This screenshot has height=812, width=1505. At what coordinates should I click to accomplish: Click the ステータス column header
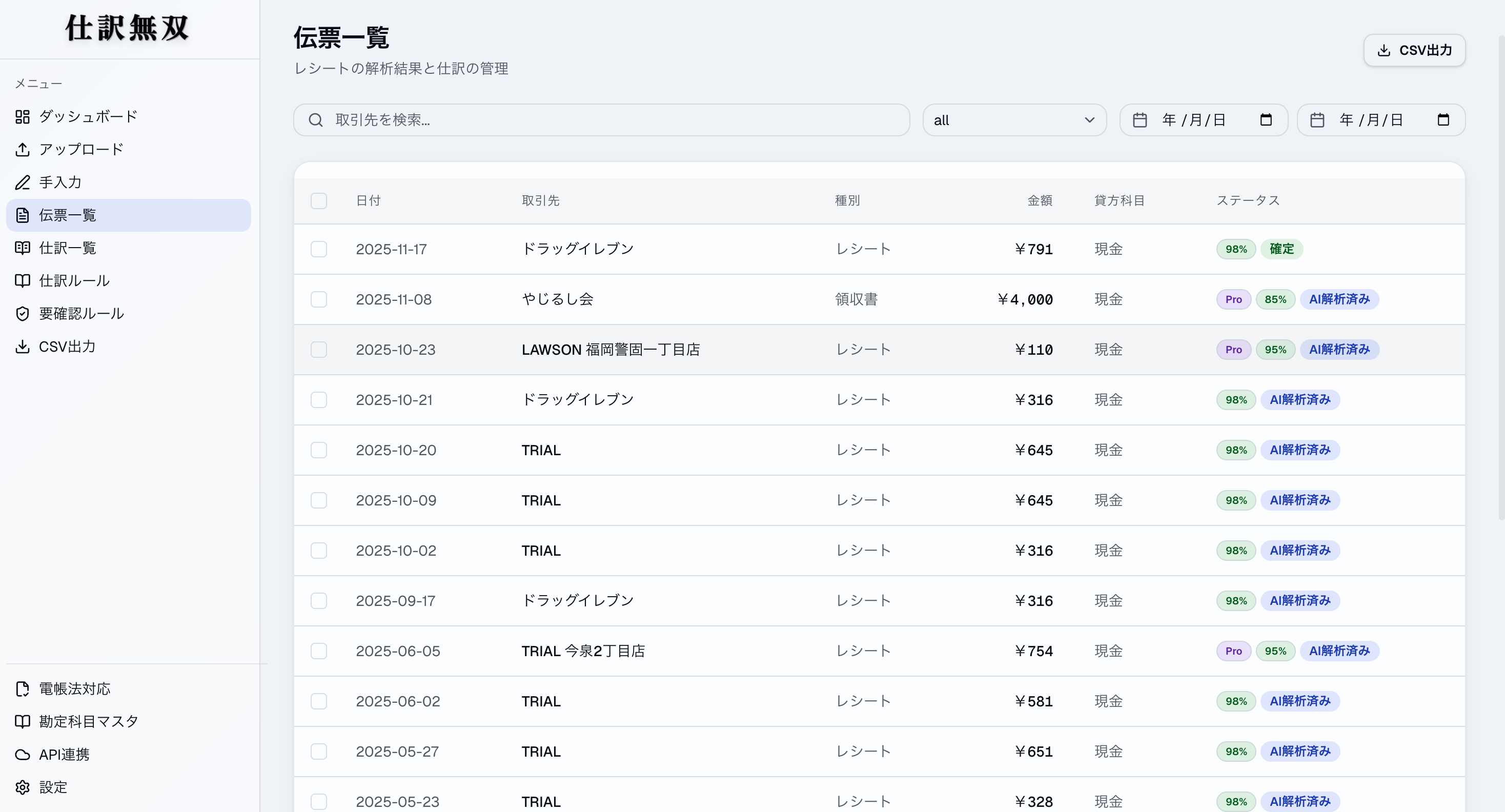pyautogui.click(x=1248, y=201)
